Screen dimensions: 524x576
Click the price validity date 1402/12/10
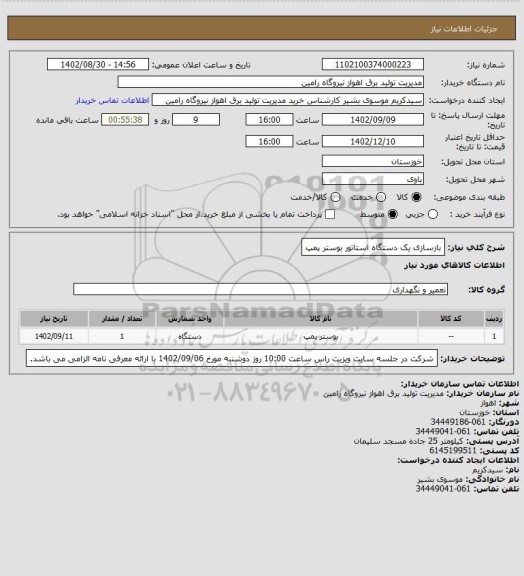tap(373, 141)
